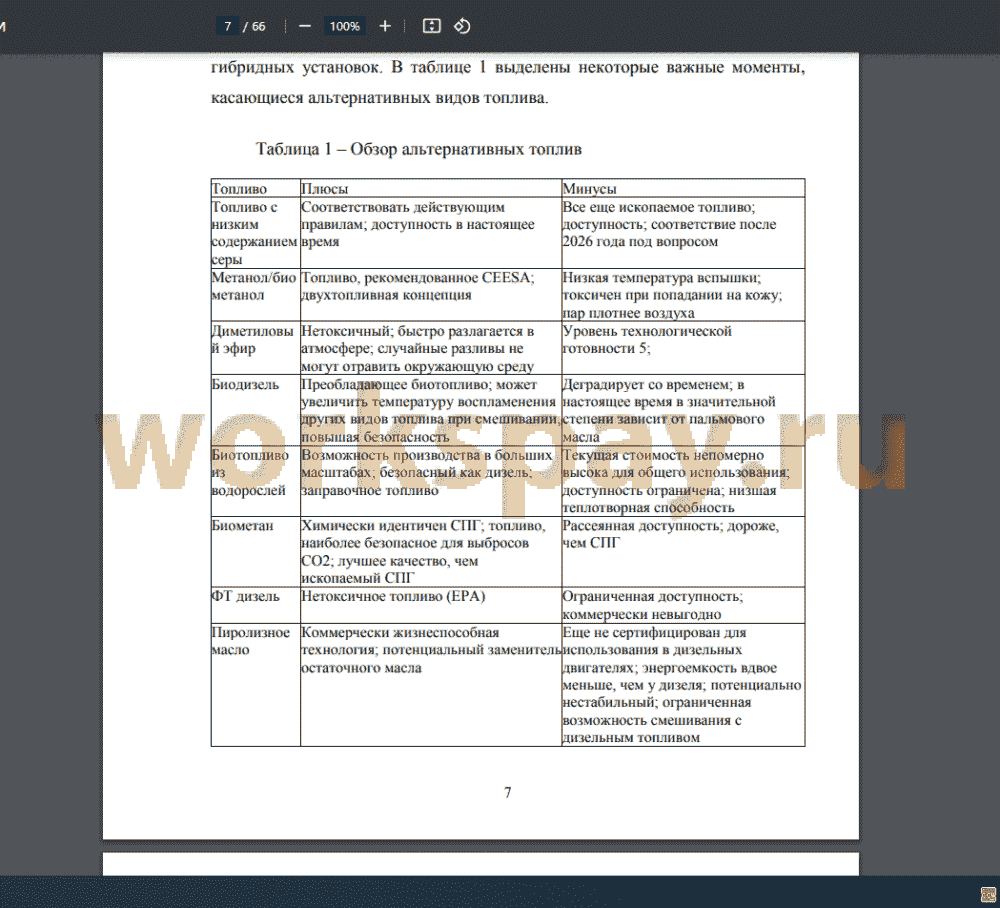Click the text 'Нетоксичное топливо (EPA)'
The width and height of the screenshot is (1000, 908).
[393, 596]
